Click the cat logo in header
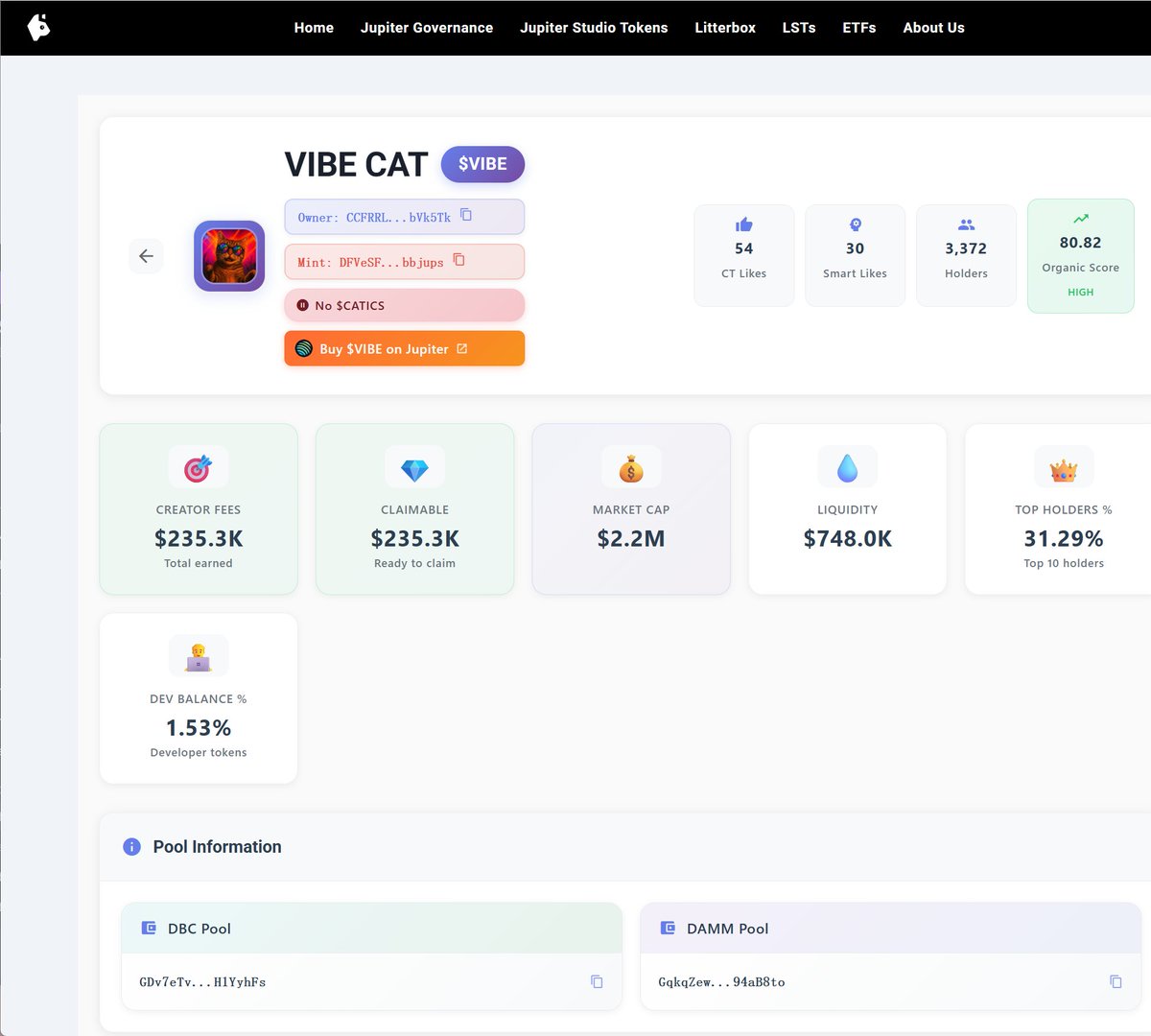The height and width of the screenshot is (1036, 1151). point(38,27)
